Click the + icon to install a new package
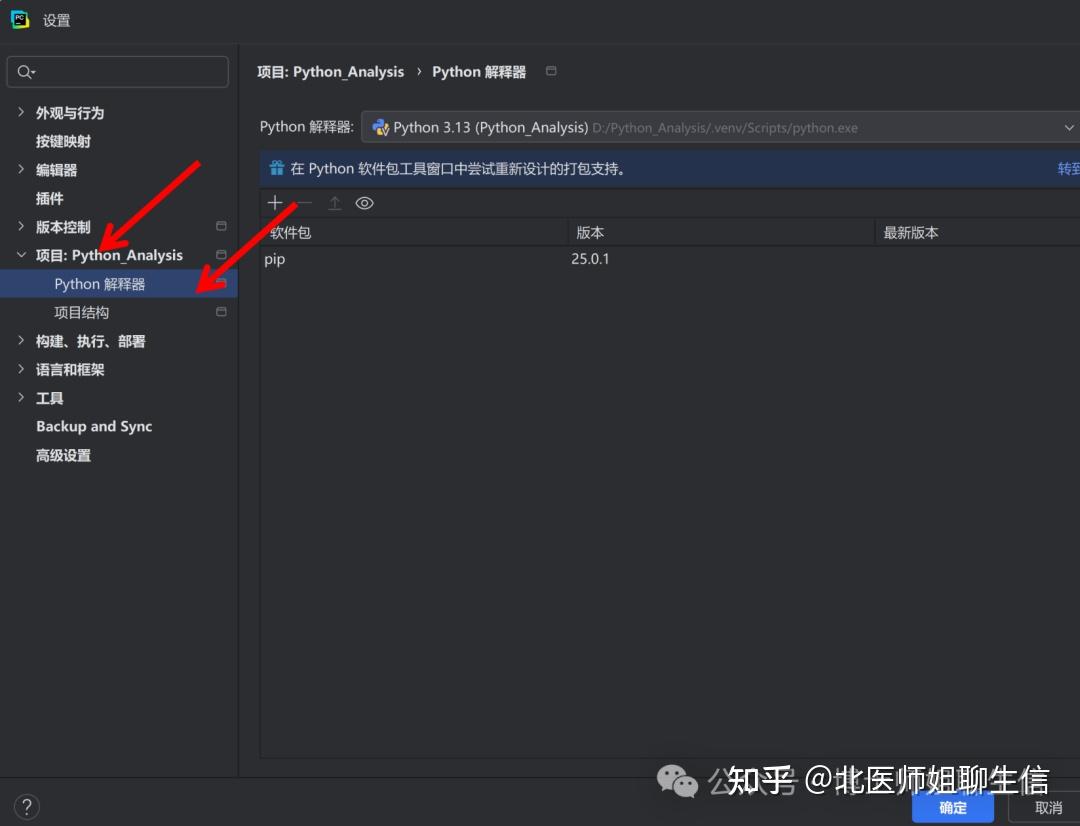 [x=275, y=202]
